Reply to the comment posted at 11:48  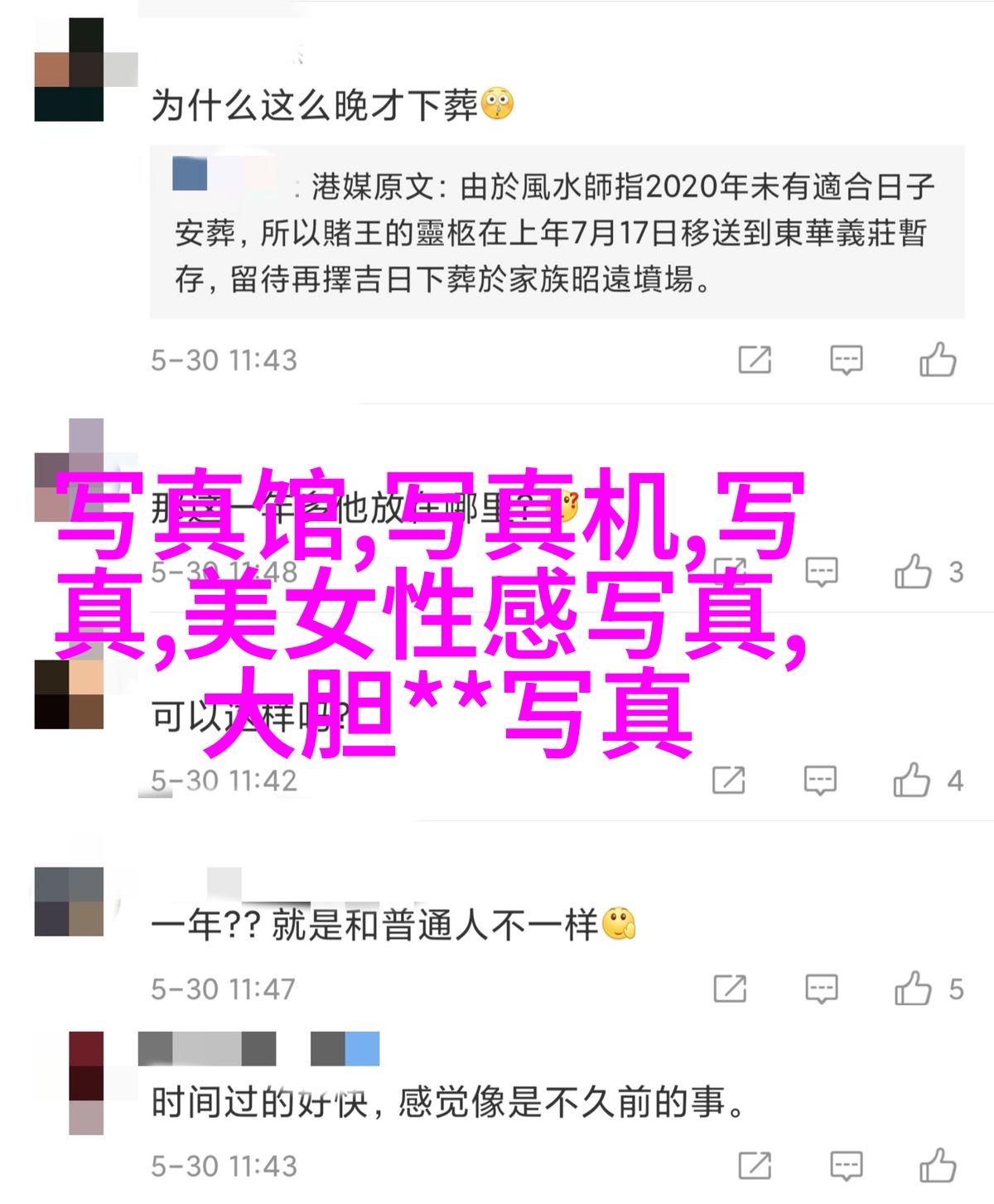coord(821,572)
